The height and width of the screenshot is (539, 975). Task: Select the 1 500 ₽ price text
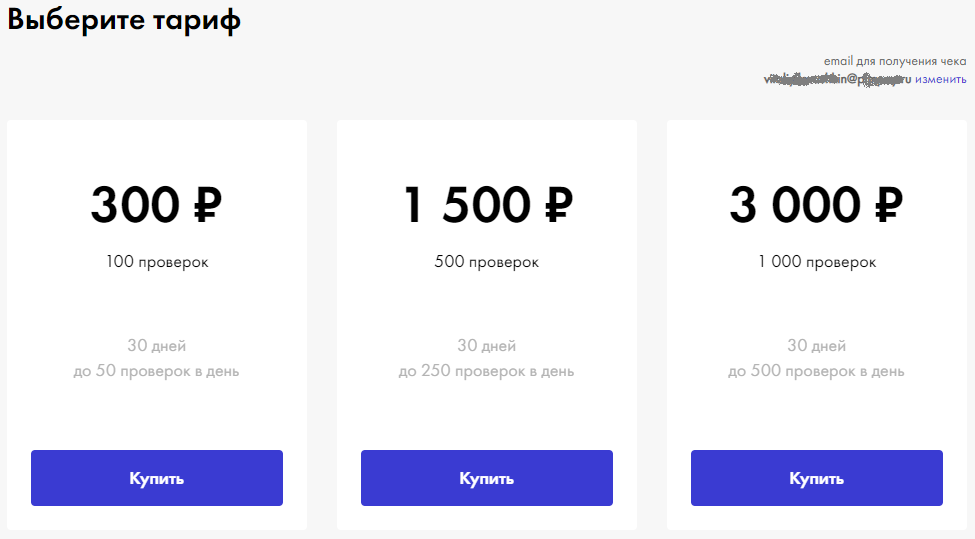click(x=487, y=205)
